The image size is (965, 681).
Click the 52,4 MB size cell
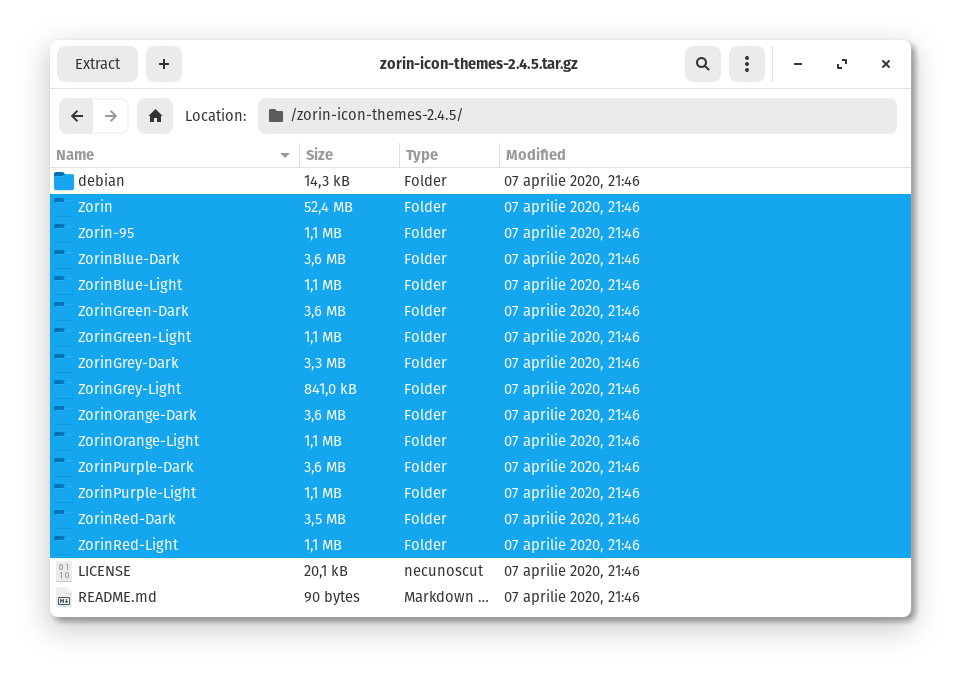(328, 207)
